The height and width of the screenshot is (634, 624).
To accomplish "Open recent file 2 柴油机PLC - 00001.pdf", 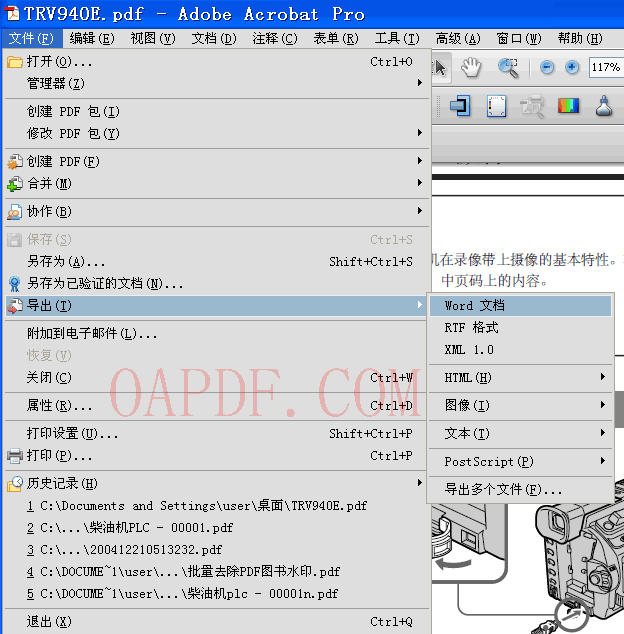I will [217, 528].
